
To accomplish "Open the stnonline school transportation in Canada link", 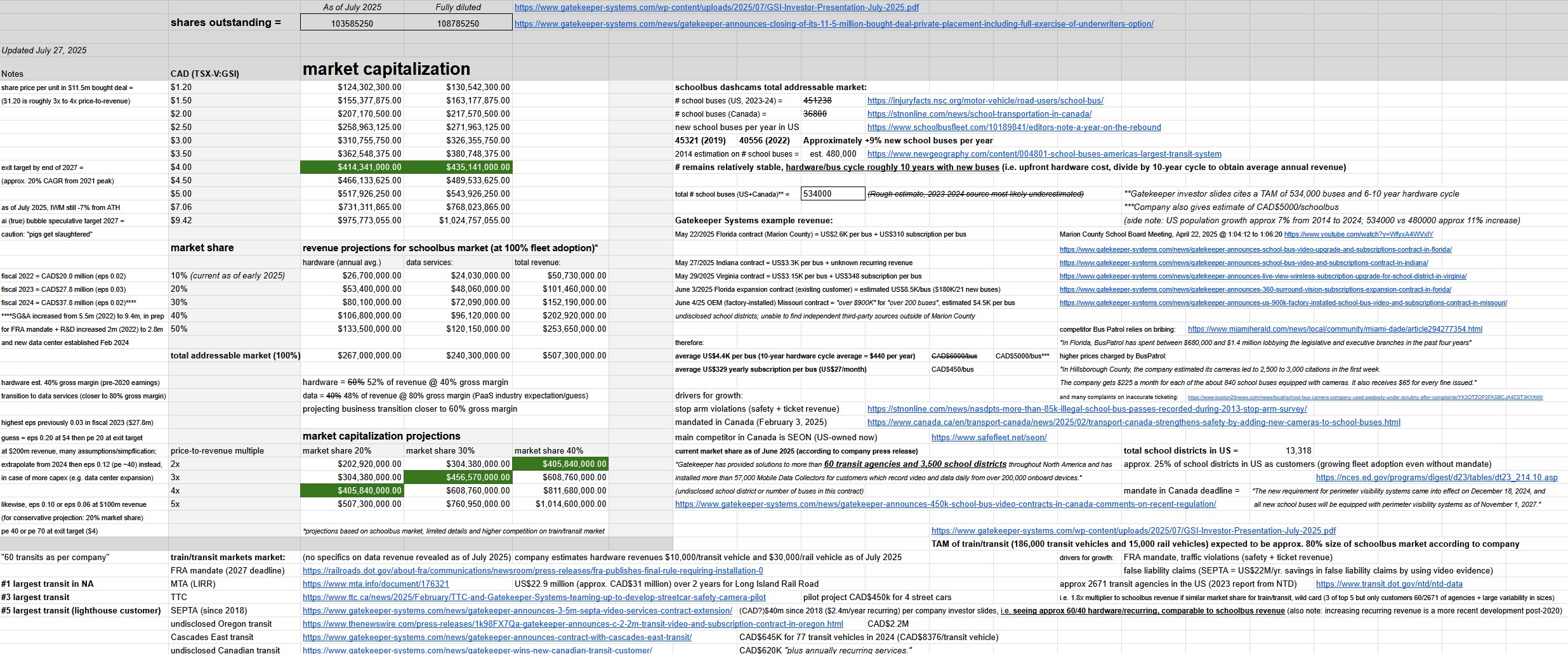I will (979, 114).
